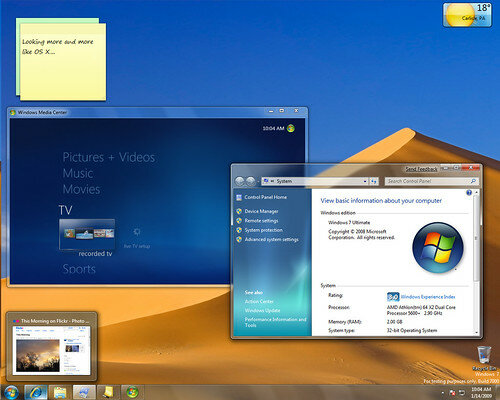The height and width of the screenshot is (400, 500).
Task: Go to Control Panel Home
Action: click(265, 197)
